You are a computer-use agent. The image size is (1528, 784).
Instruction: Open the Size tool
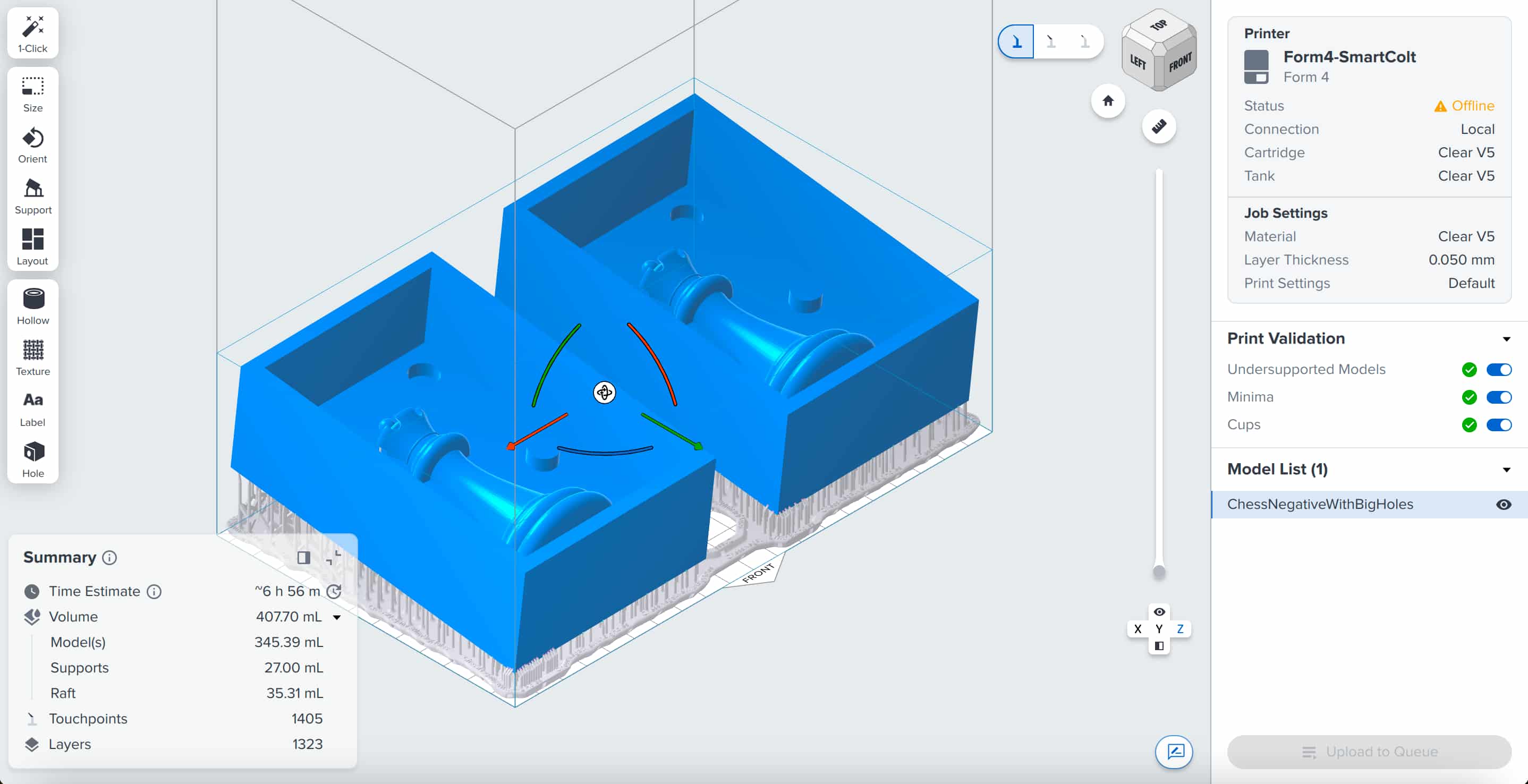pos(32,95)
